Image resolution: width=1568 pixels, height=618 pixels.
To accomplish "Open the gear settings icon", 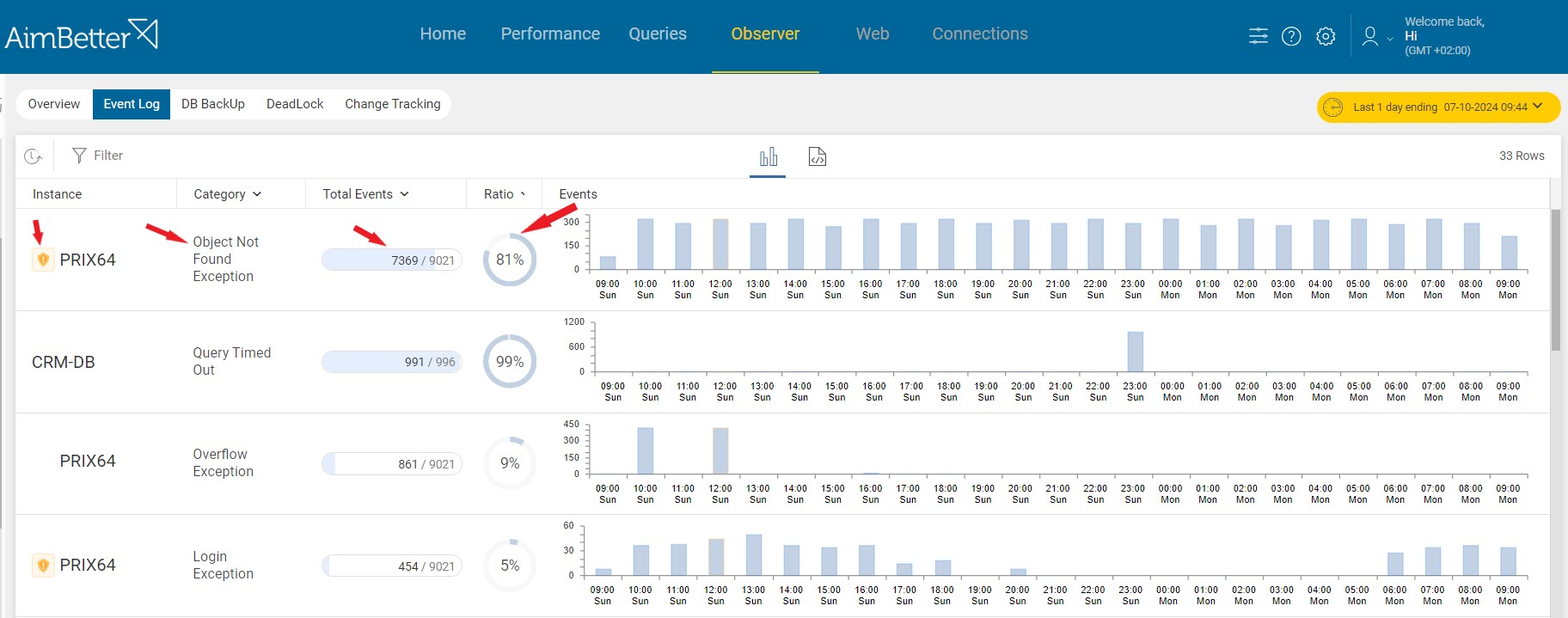I will click(1326, 36).
